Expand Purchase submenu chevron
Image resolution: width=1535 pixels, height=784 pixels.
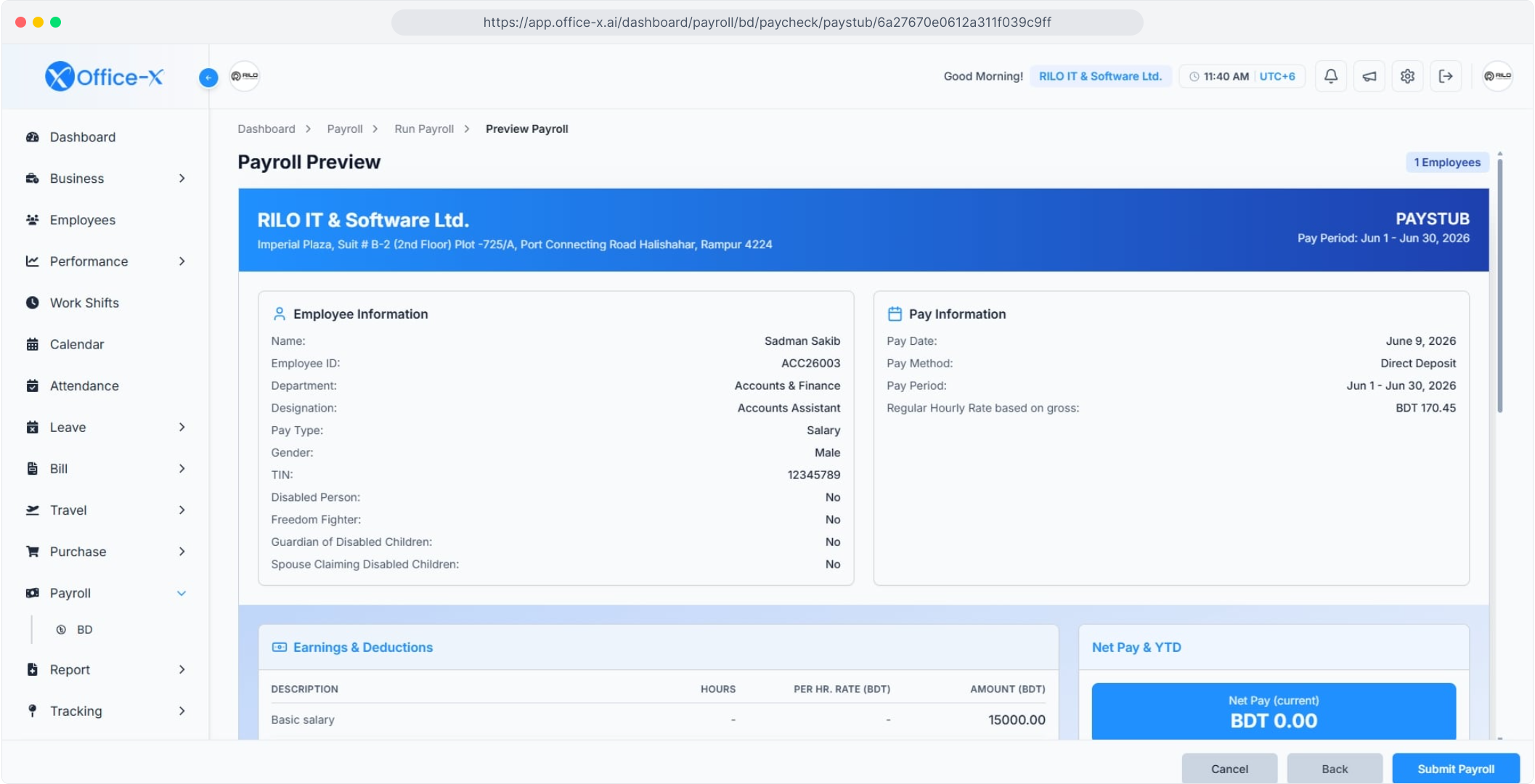tap(182, 552)
